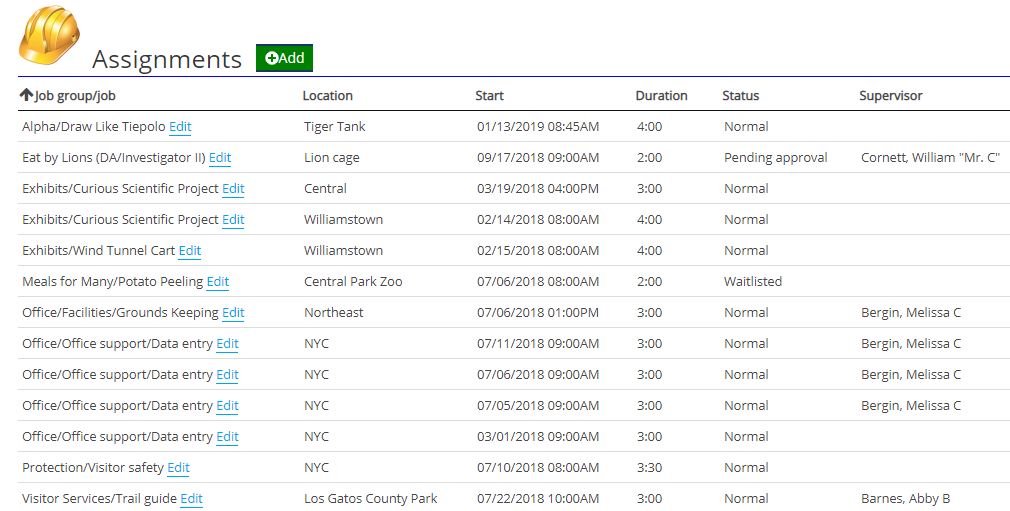Click the Duration column header

pyautogui.click(x=661, y=96)
